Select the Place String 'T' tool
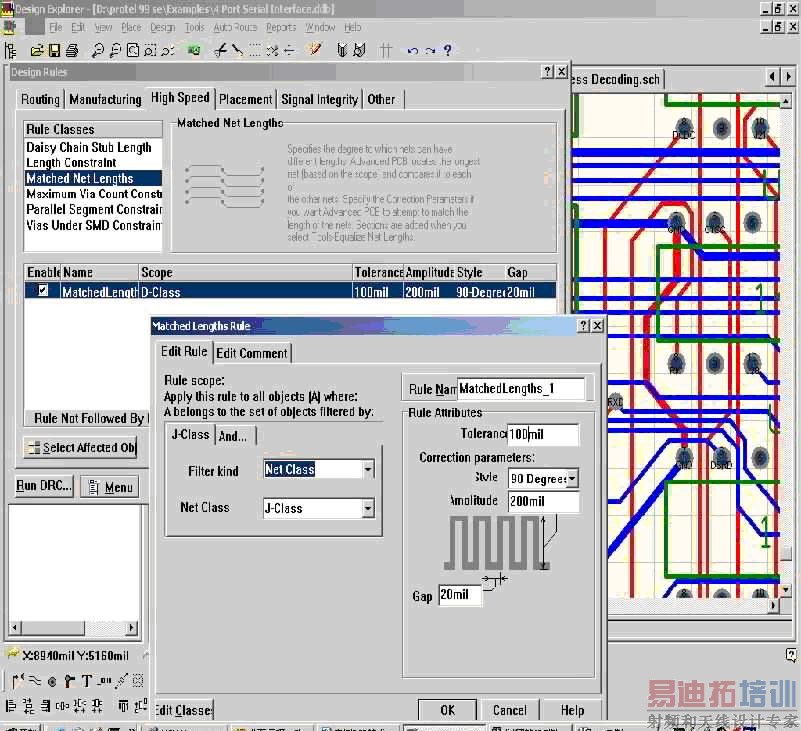This screenshot has height=731, width=801. [x=87, y=682]
